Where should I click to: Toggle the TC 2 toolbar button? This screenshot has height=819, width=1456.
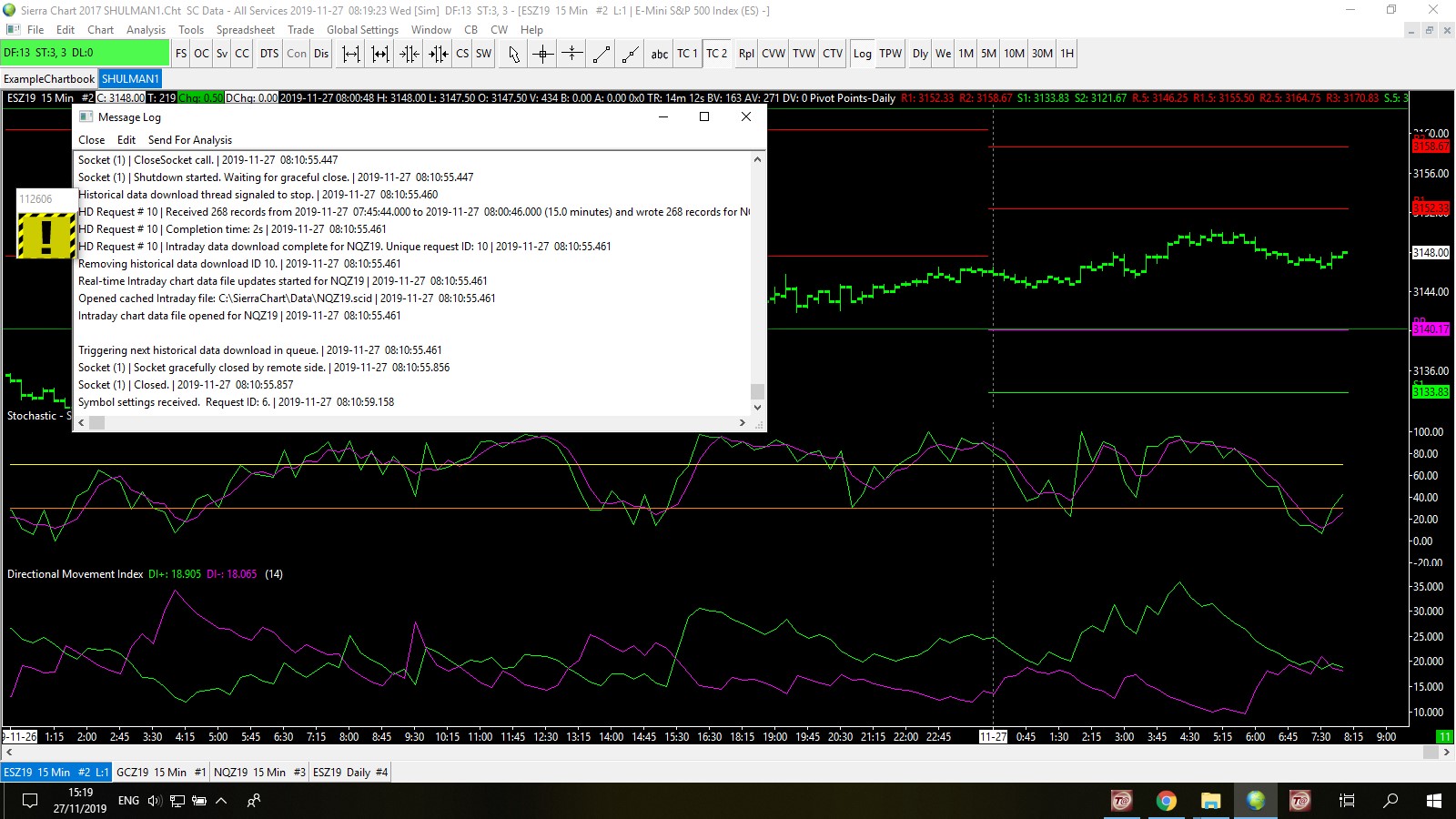point(716,54)
